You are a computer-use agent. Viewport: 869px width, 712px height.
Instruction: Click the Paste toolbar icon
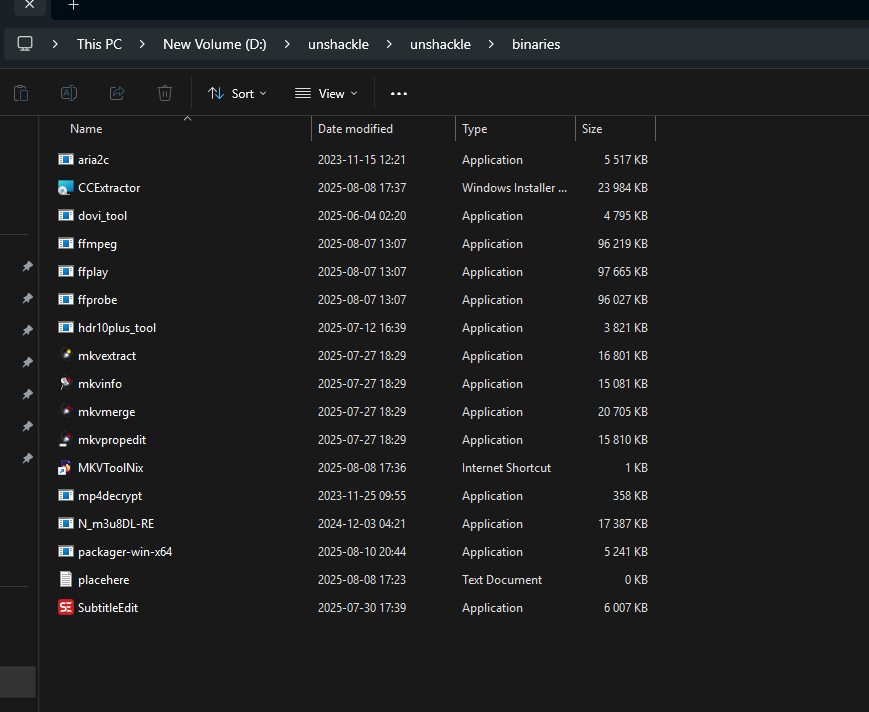(21, 93)
